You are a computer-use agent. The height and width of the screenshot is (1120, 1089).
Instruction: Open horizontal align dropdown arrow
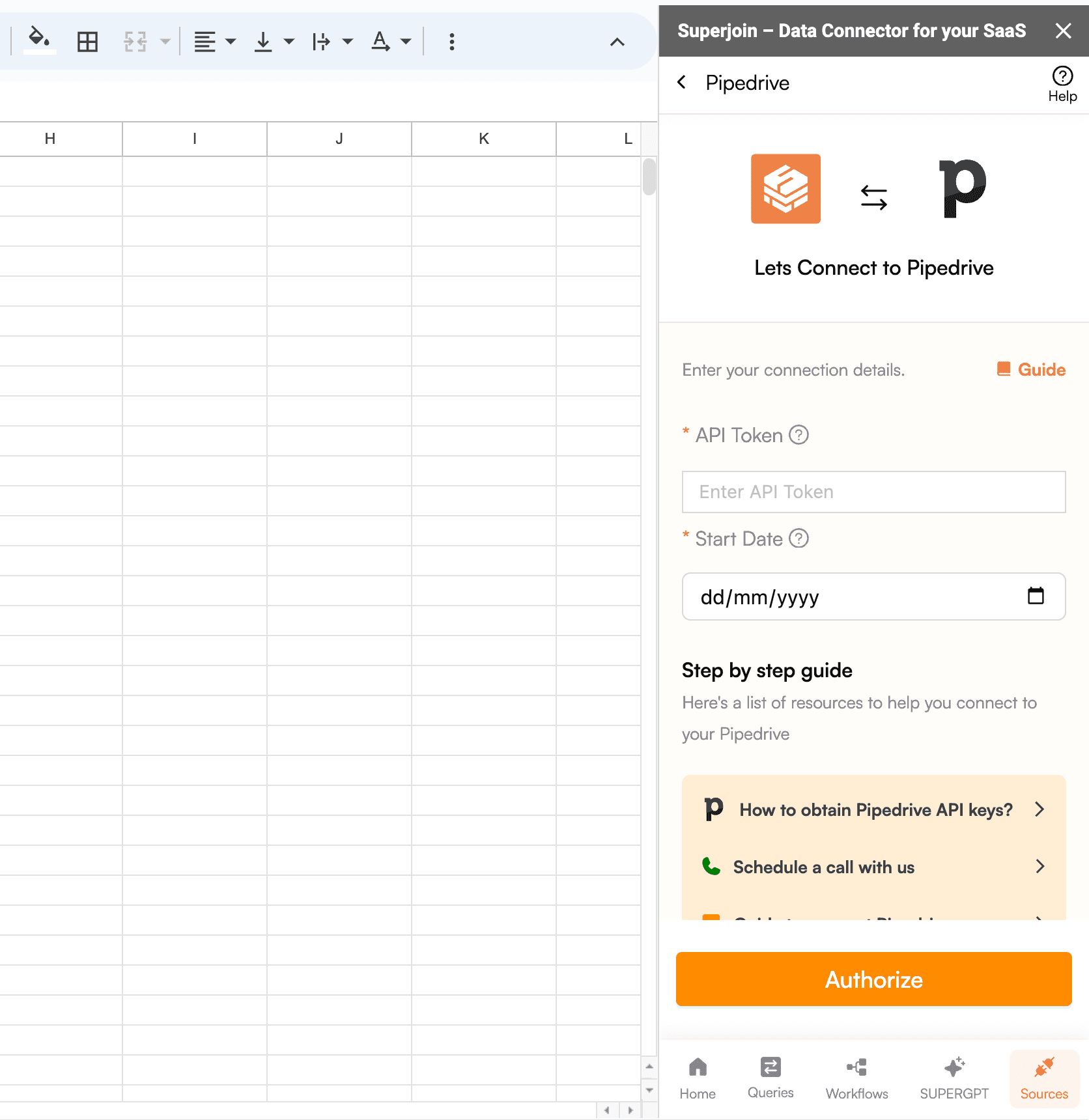point(231,42)
